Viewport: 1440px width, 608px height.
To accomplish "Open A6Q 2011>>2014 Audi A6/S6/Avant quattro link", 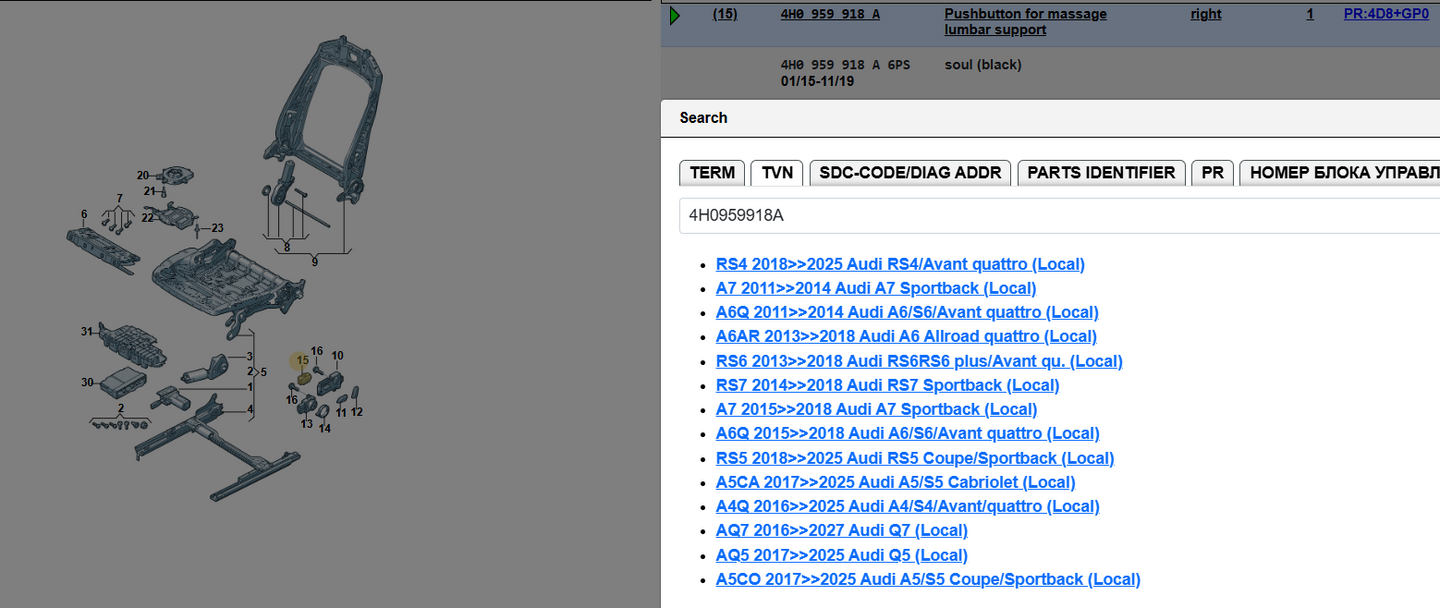I will pos(907,312).
